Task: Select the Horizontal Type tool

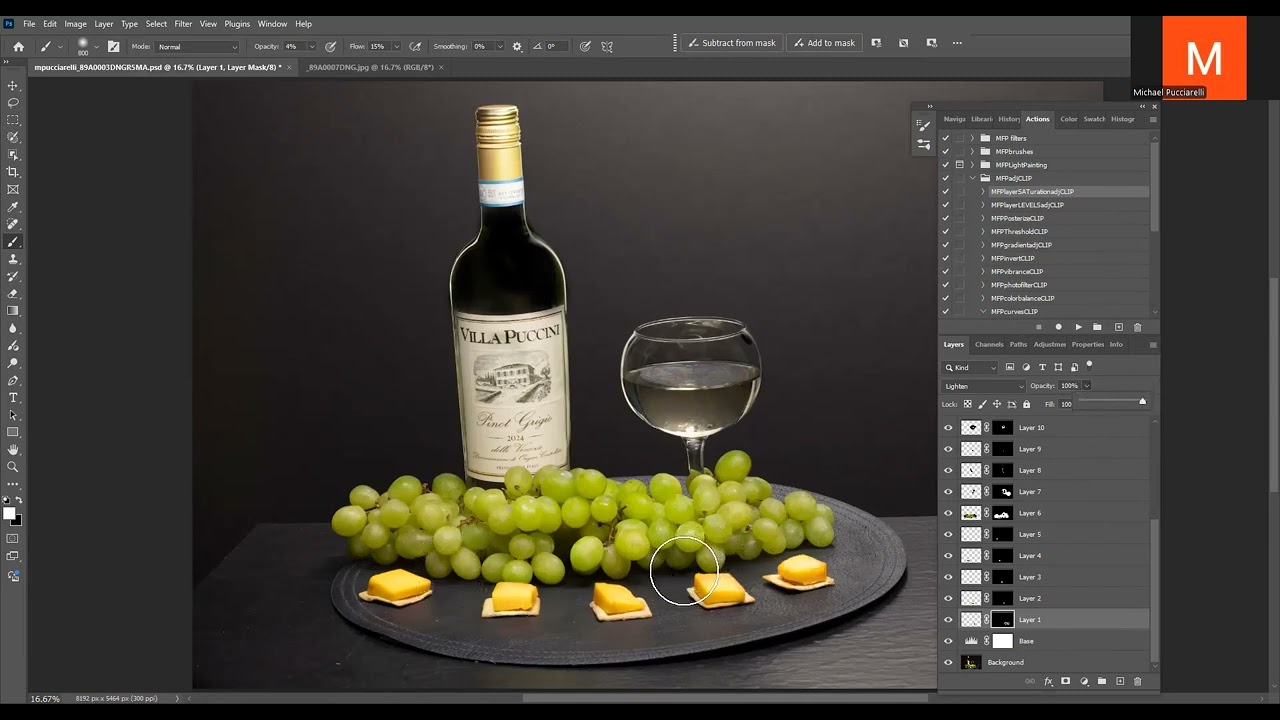Action: [13, 398]
